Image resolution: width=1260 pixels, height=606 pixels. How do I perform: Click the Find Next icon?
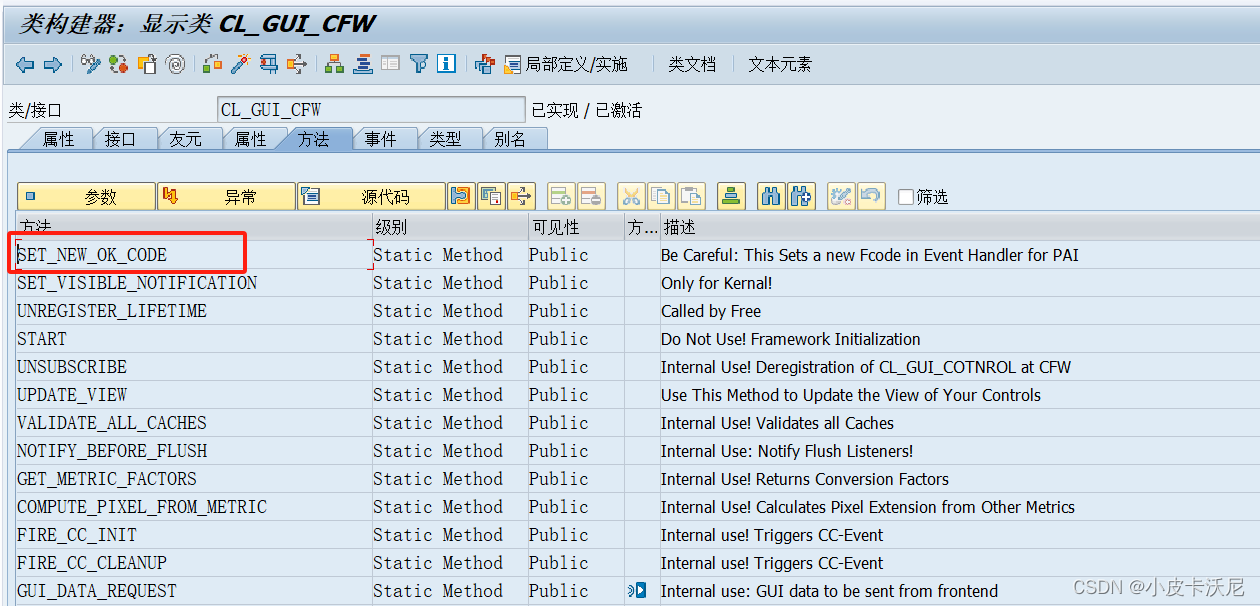(801, 196)
